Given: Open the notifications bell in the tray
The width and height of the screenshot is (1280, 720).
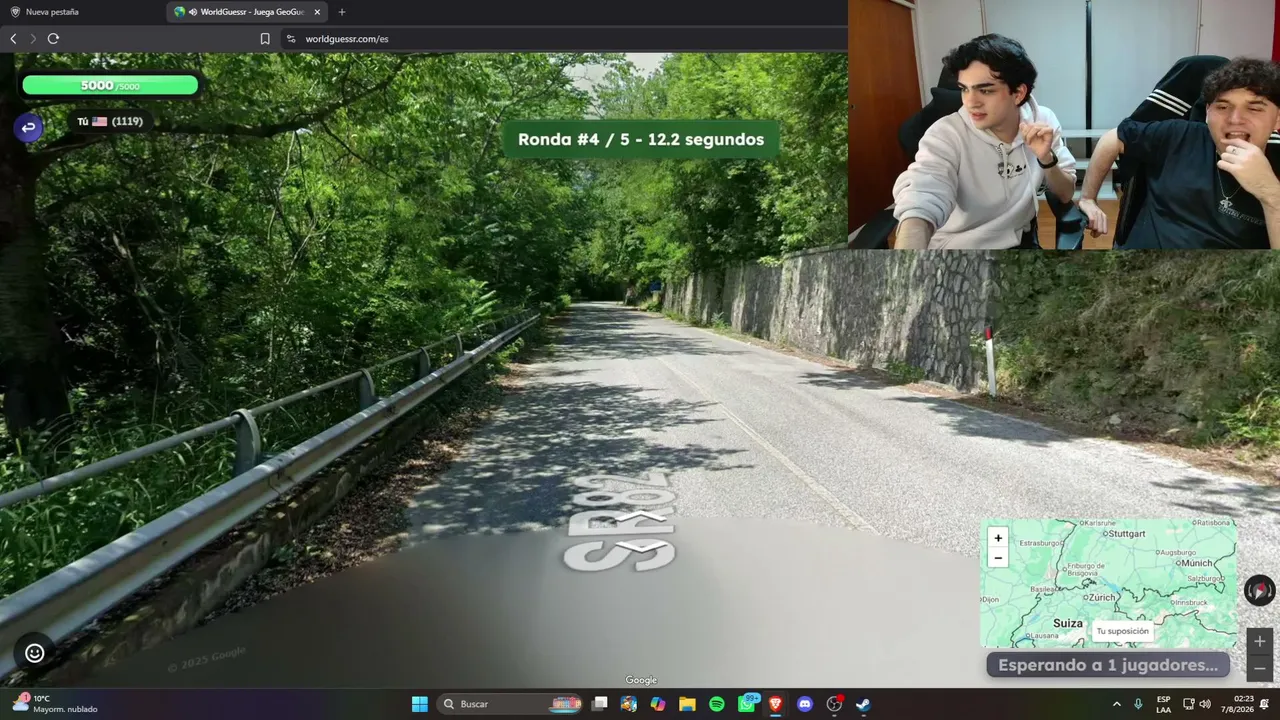Looking at the screenshot, I should point(1265,704).
